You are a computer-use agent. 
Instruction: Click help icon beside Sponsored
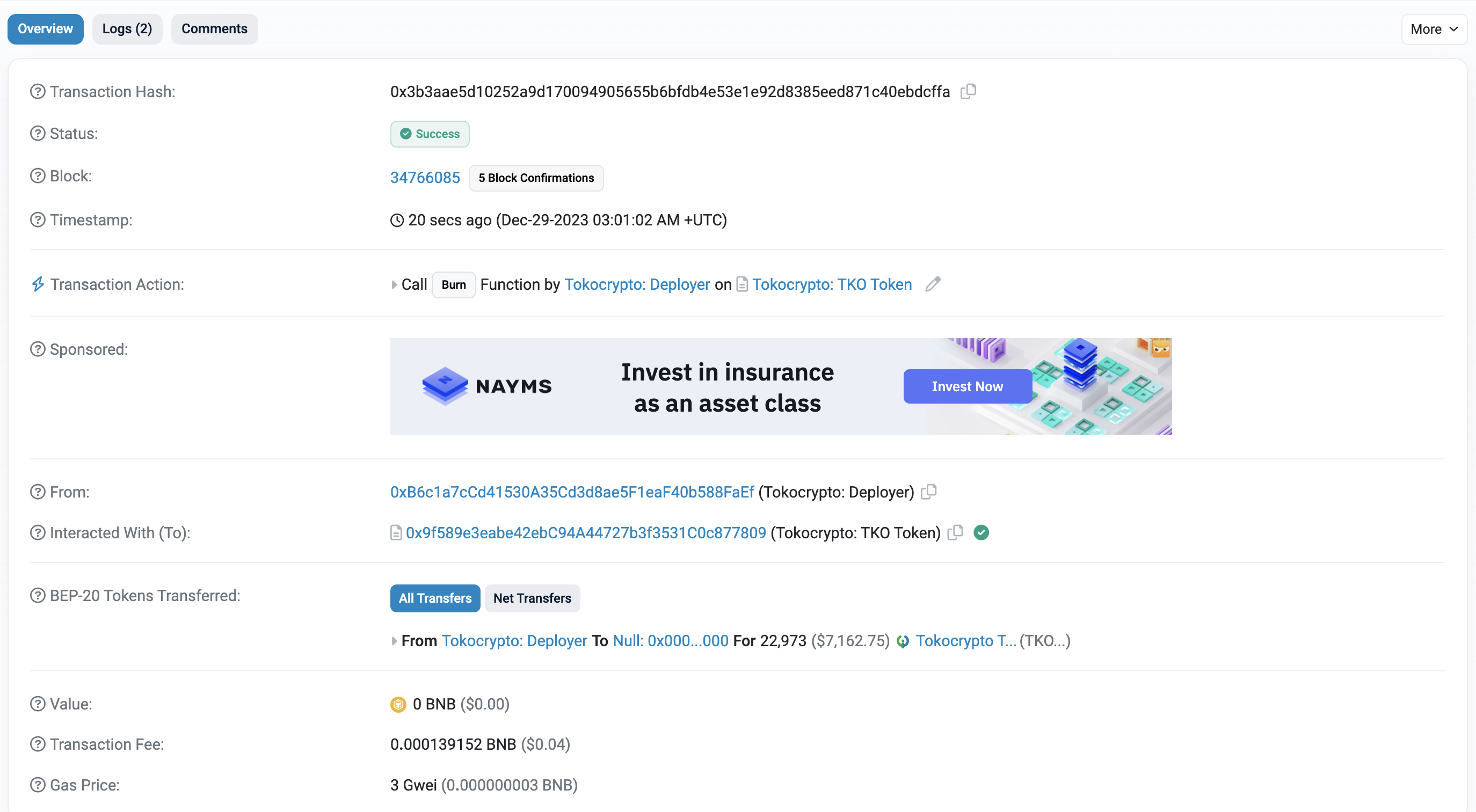coord(38,349)
